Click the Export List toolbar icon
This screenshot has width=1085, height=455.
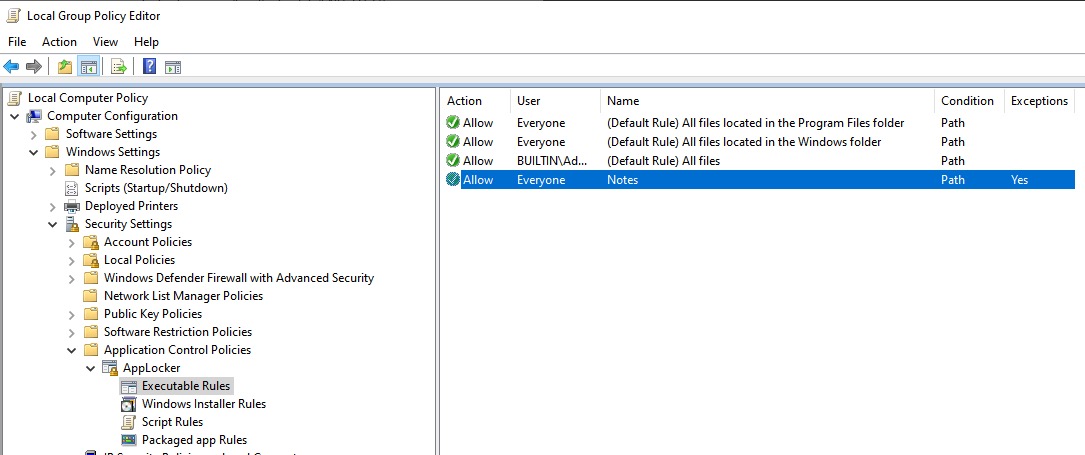click(118, 67)
